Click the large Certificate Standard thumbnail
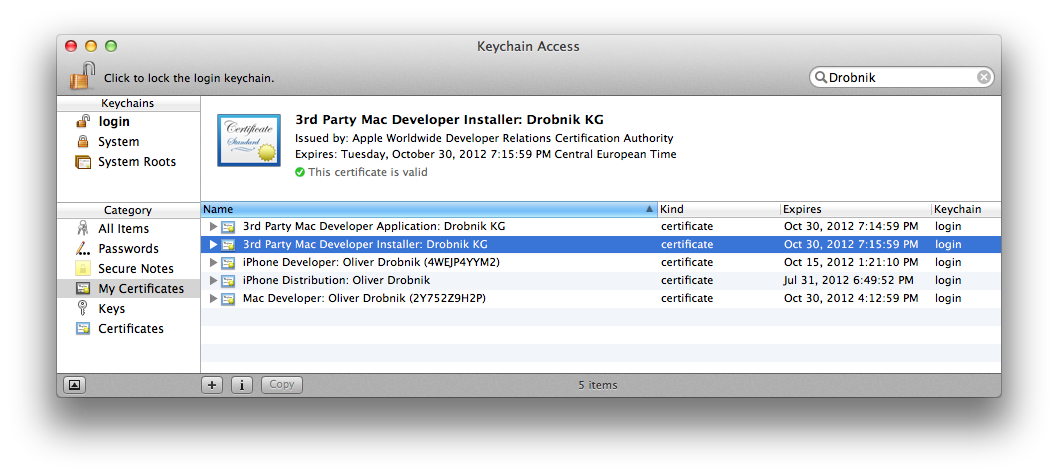Image resolution: width=1058 pixels, height=476 pixels. [x=249, y=140]
